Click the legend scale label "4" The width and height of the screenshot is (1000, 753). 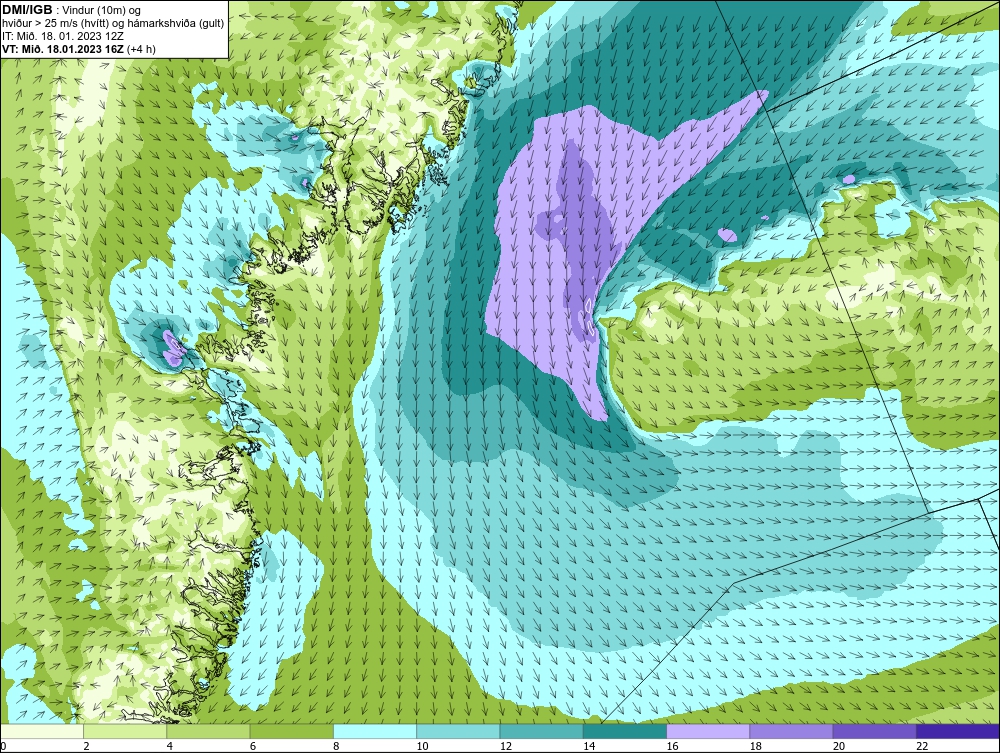pos(170,746)
